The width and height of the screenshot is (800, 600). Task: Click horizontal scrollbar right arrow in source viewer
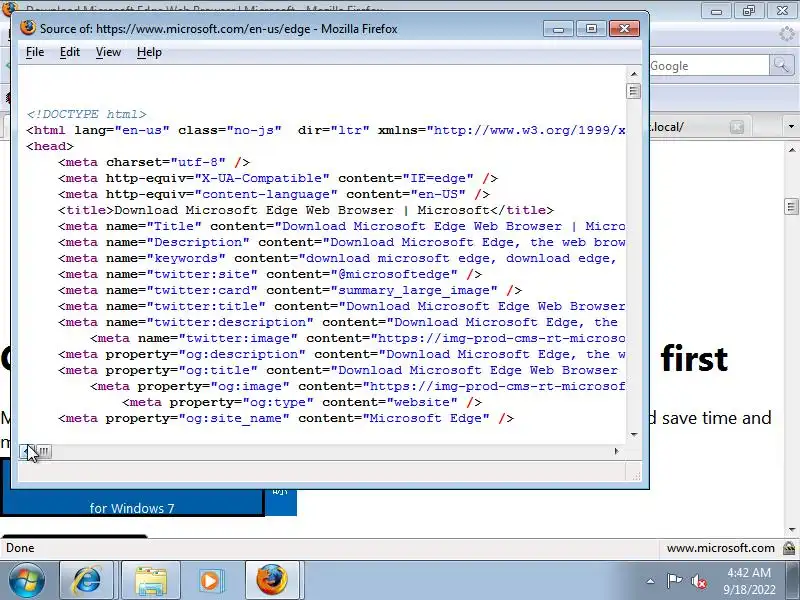[x=616, y=451]
